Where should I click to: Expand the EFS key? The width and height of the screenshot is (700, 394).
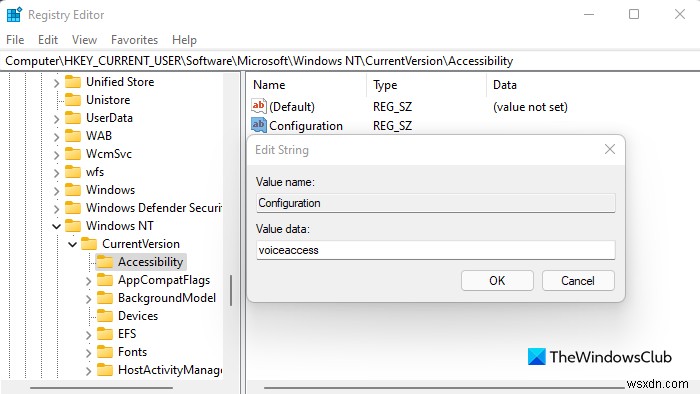pos(88,335)
